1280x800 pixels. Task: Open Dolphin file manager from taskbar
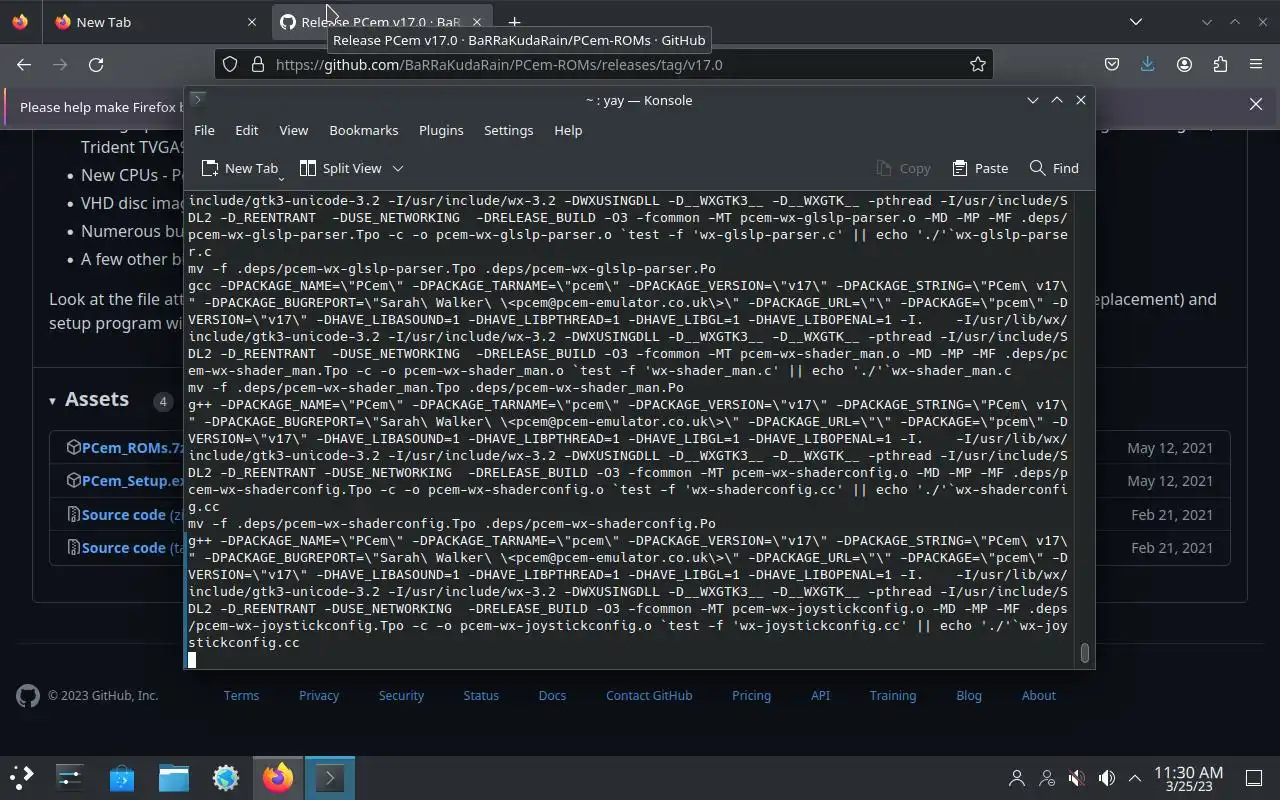tap(174, 777)
